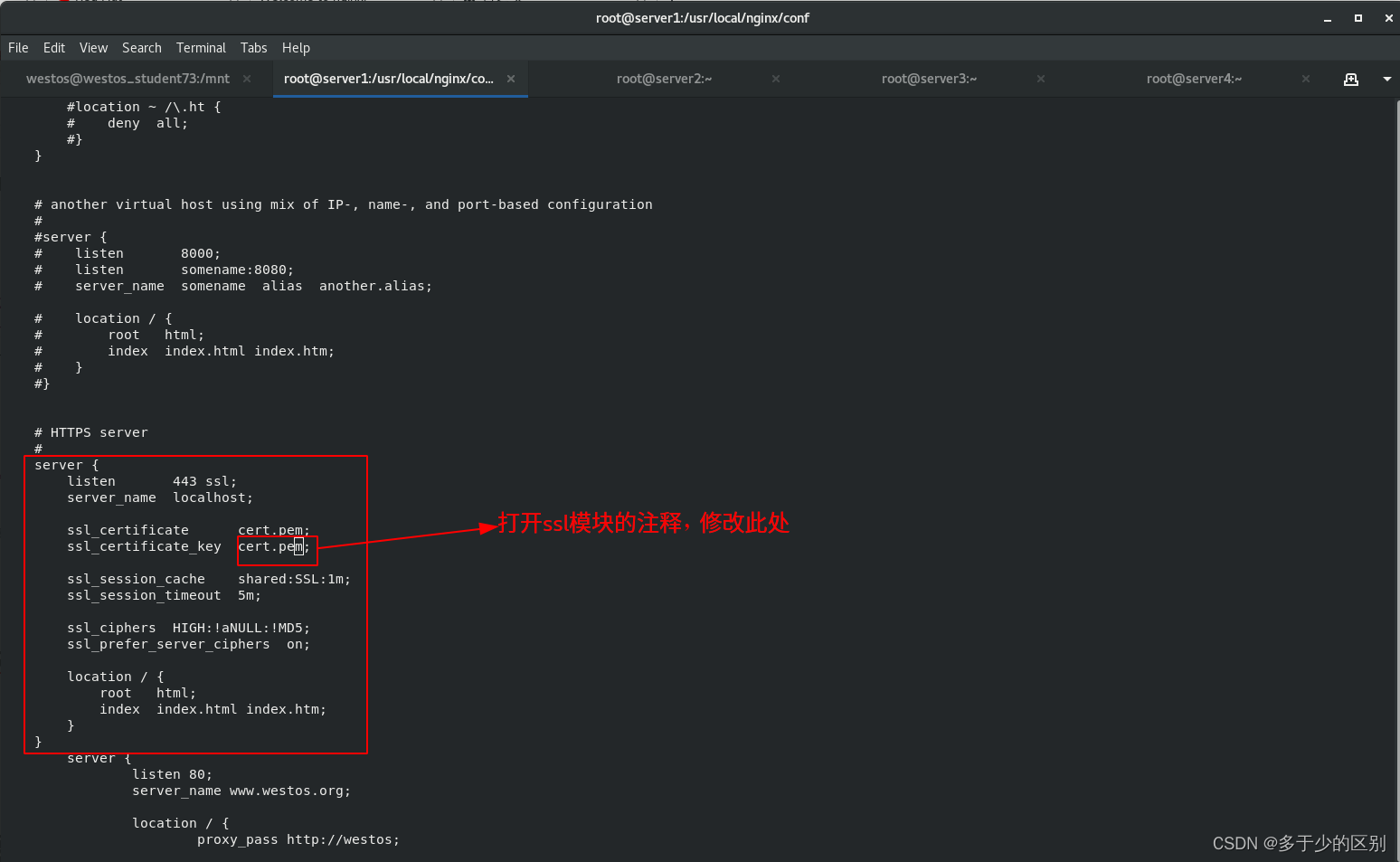Open the File menu

[x=18, y=48]
